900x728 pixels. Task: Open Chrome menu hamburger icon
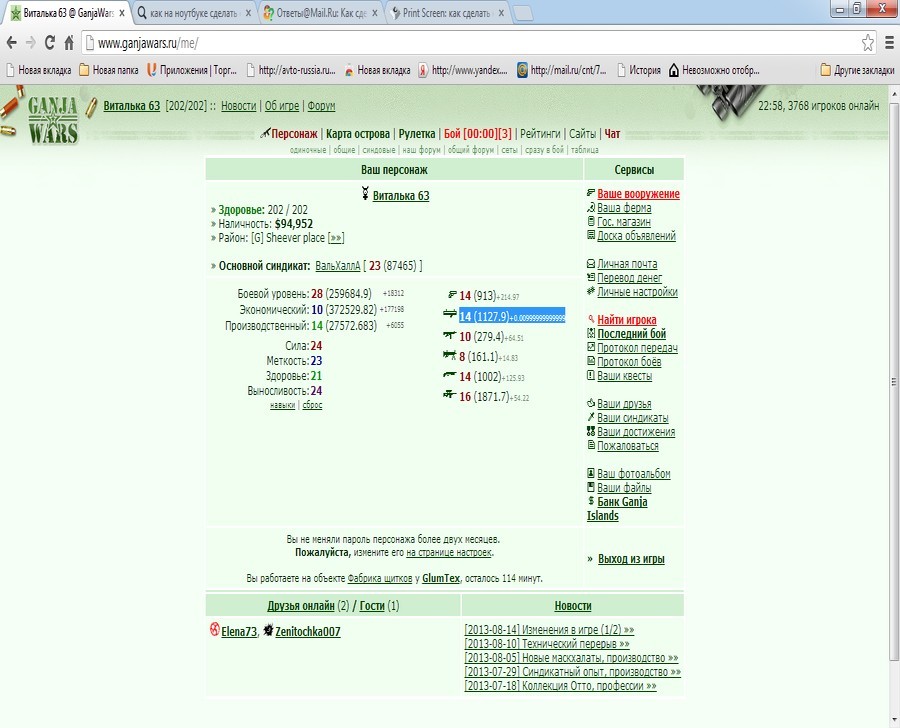[x=889, y=42]
